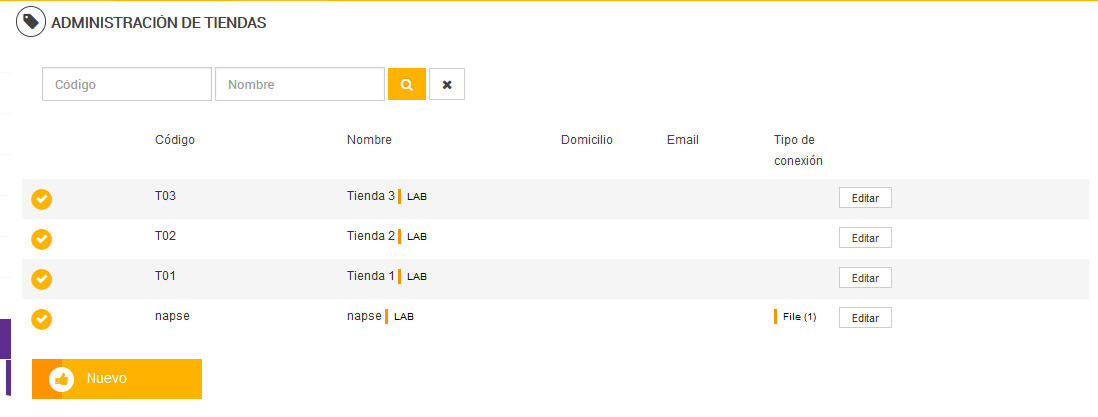Open Editar for Tienda 1

pos(865,278)
